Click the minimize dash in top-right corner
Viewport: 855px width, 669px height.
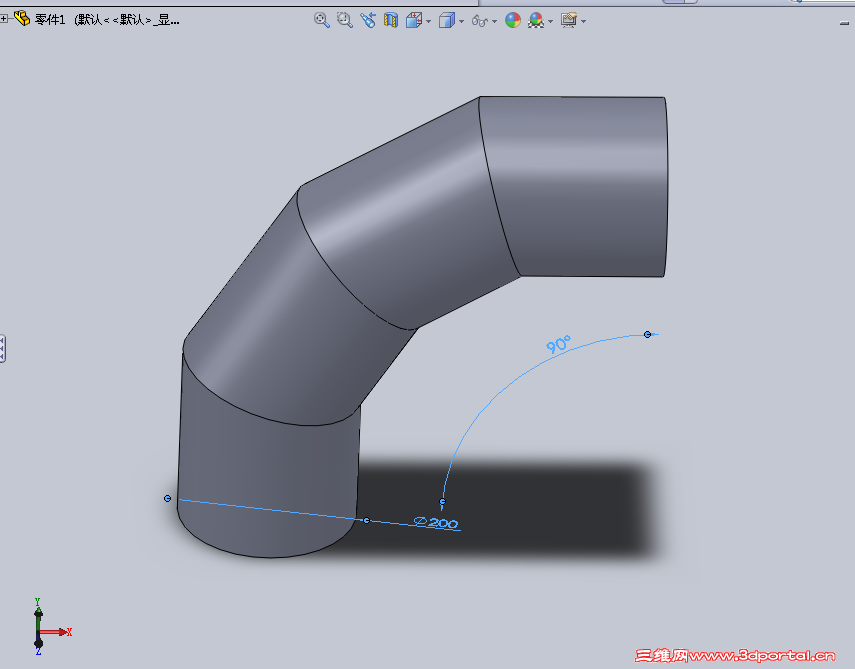[845, 23]
